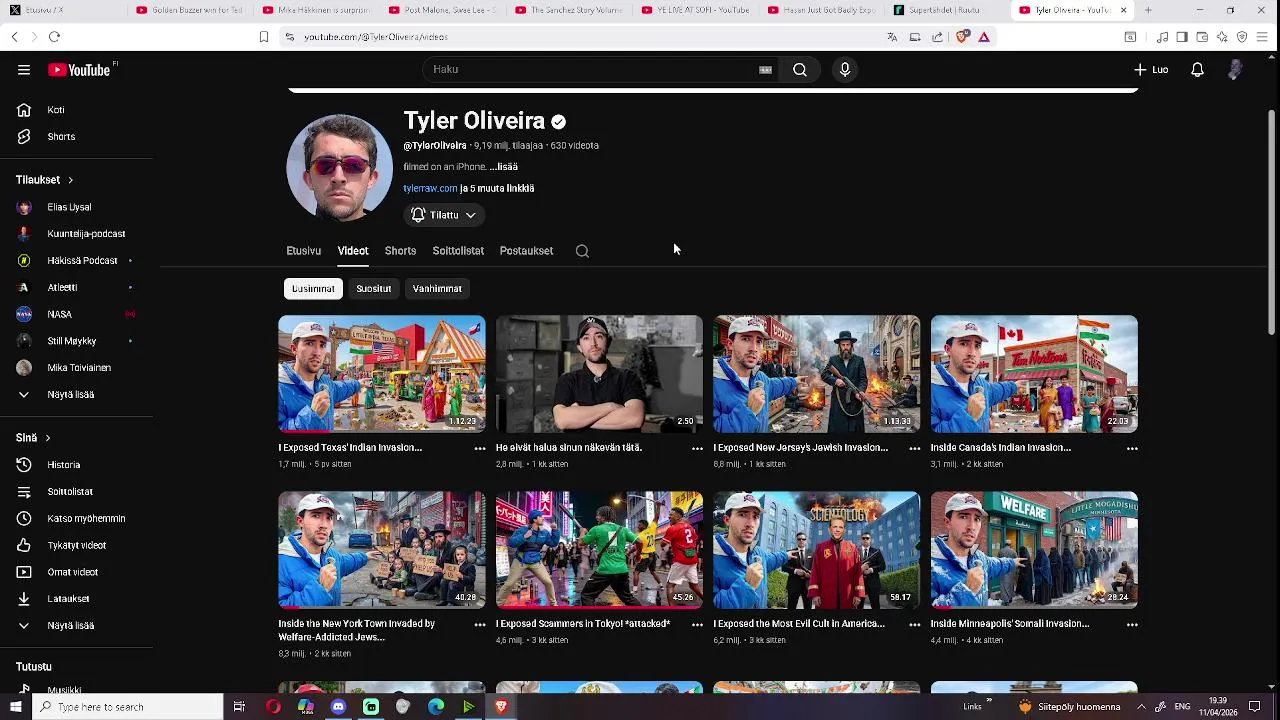1280x720 pixels.
Task: Open options for Texas' Indian Invasion video
Action: click(480, 449)
